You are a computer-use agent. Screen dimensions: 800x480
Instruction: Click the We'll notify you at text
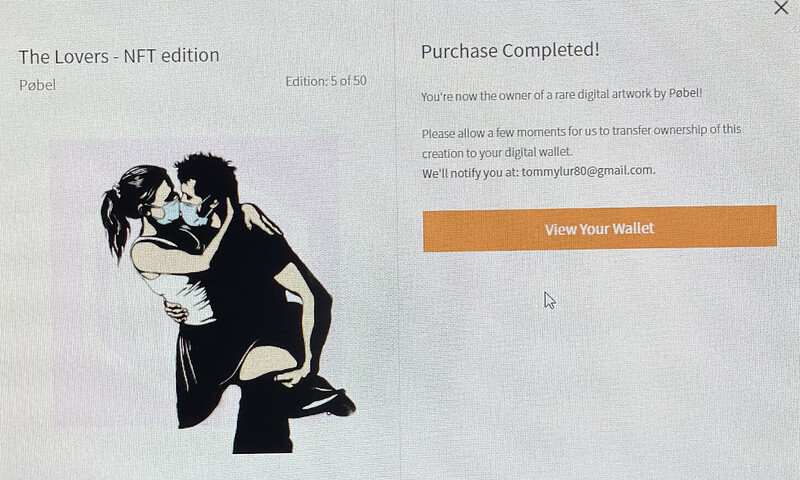coord(470,173)
